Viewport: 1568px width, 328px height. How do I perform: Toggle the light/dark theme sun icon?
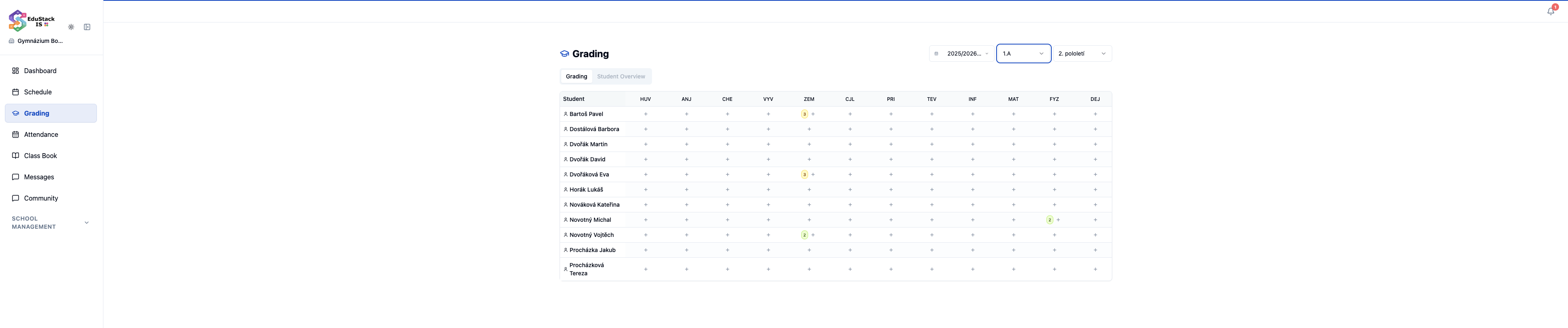coord(71,27)
